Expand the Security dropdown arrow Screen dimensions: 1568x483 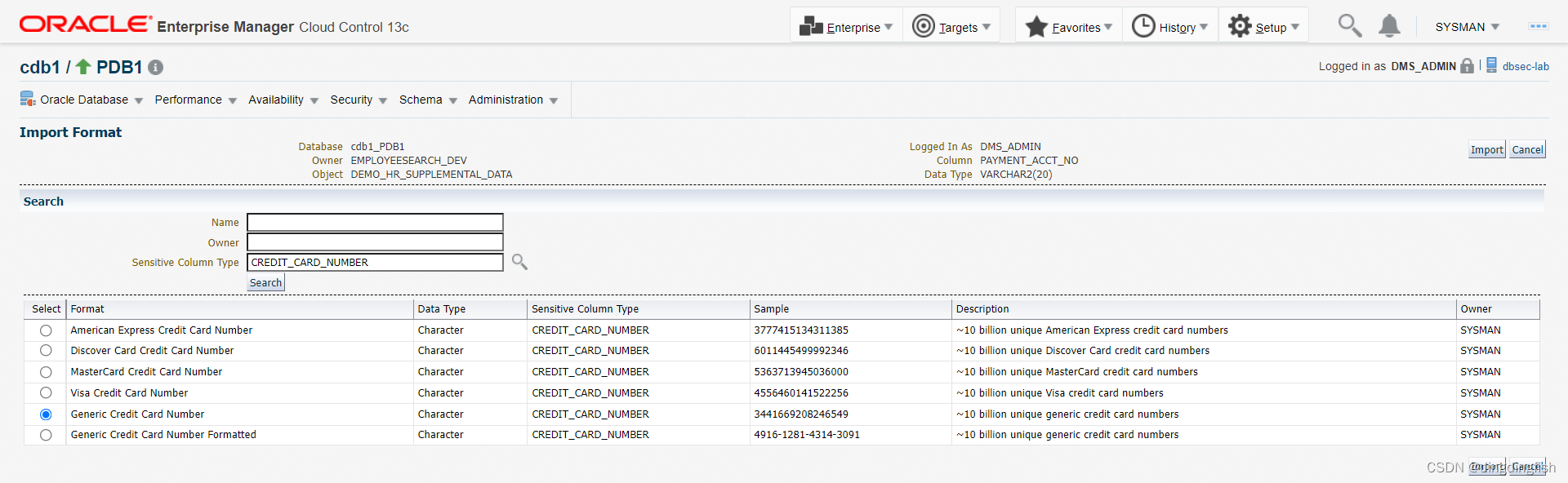click(x=383, y=101)
